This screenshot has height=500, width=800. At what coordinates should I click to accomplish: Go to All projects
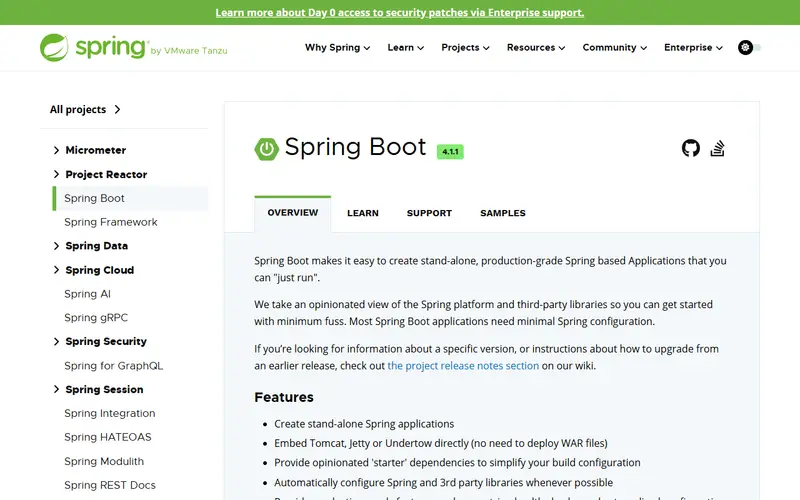point(85,109)
